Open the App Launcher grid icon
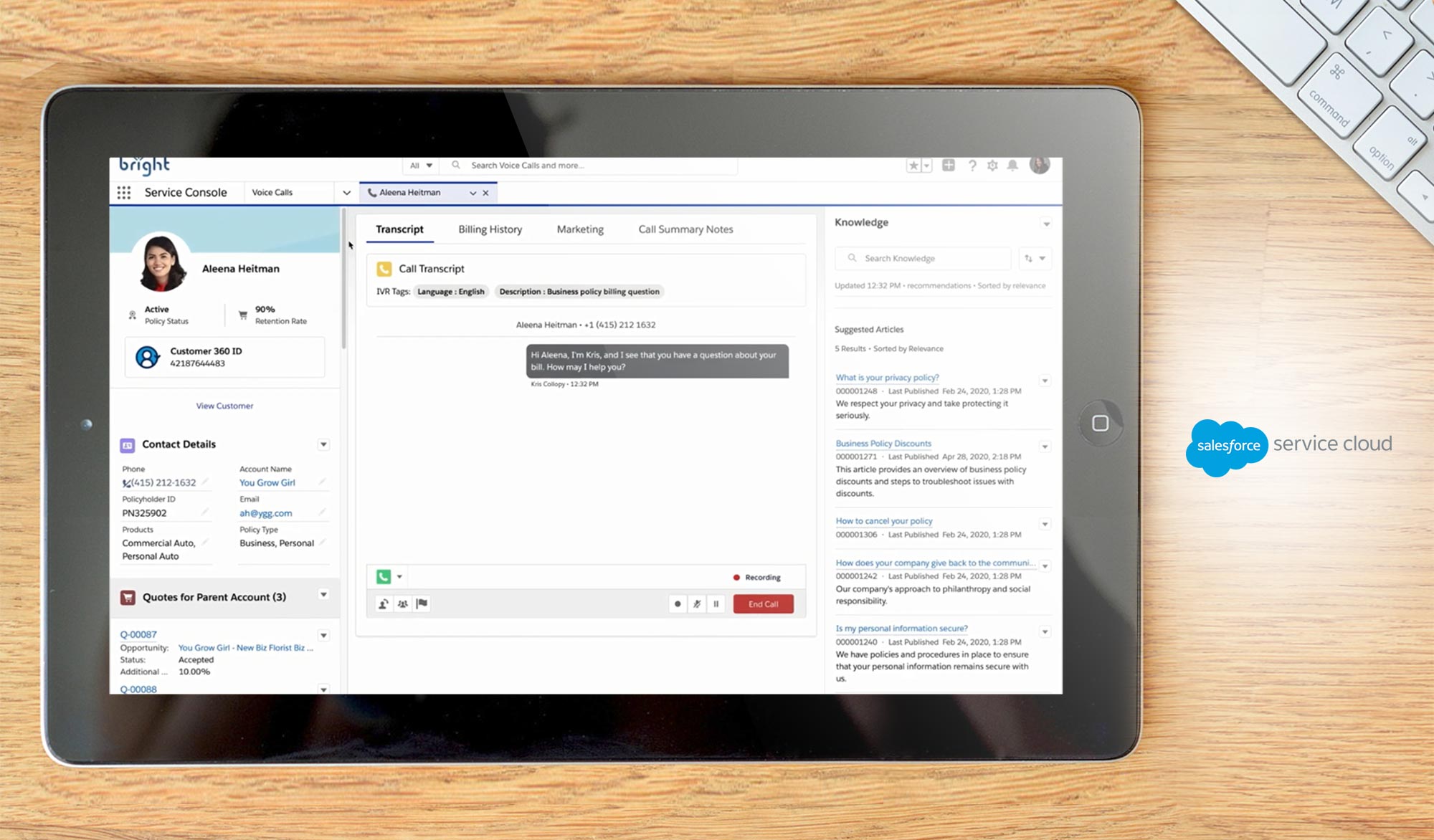The width and height of the screenshot is (1434, 840). coord(124,193)
